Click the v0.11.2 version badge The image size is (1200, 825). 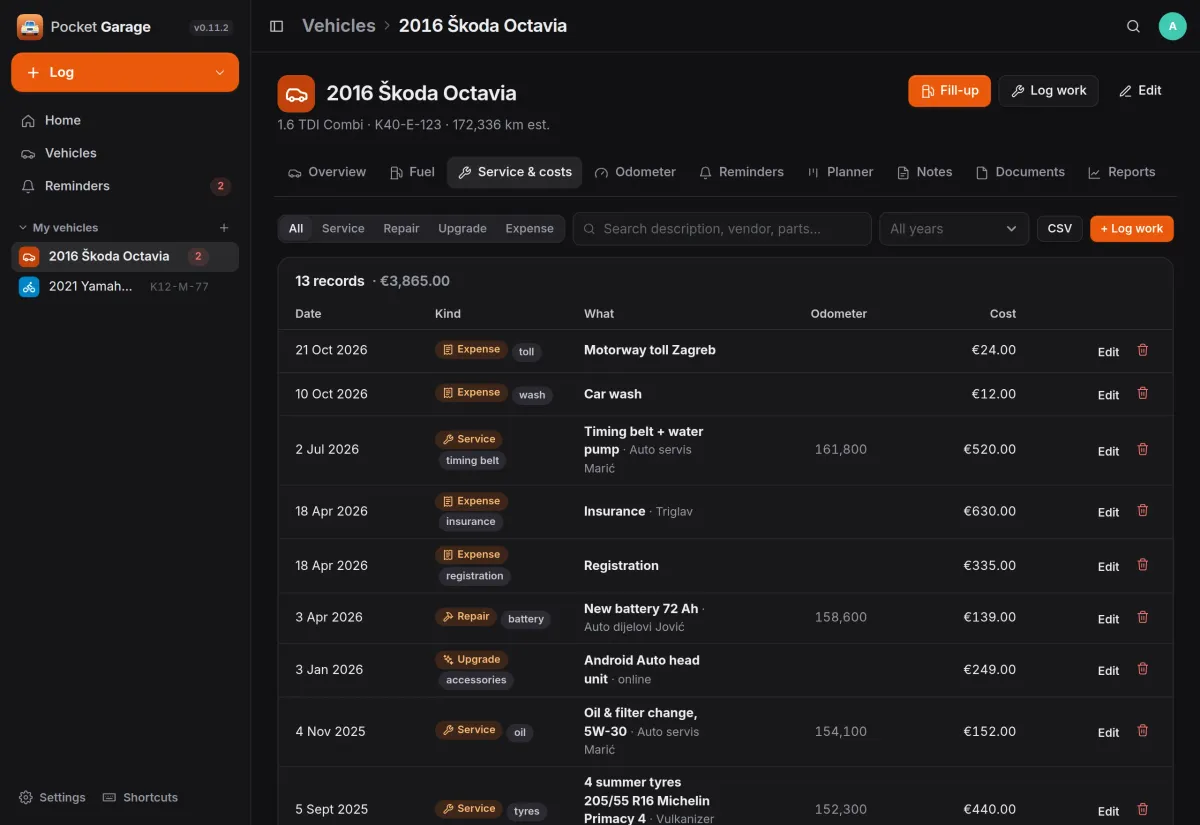211,28
